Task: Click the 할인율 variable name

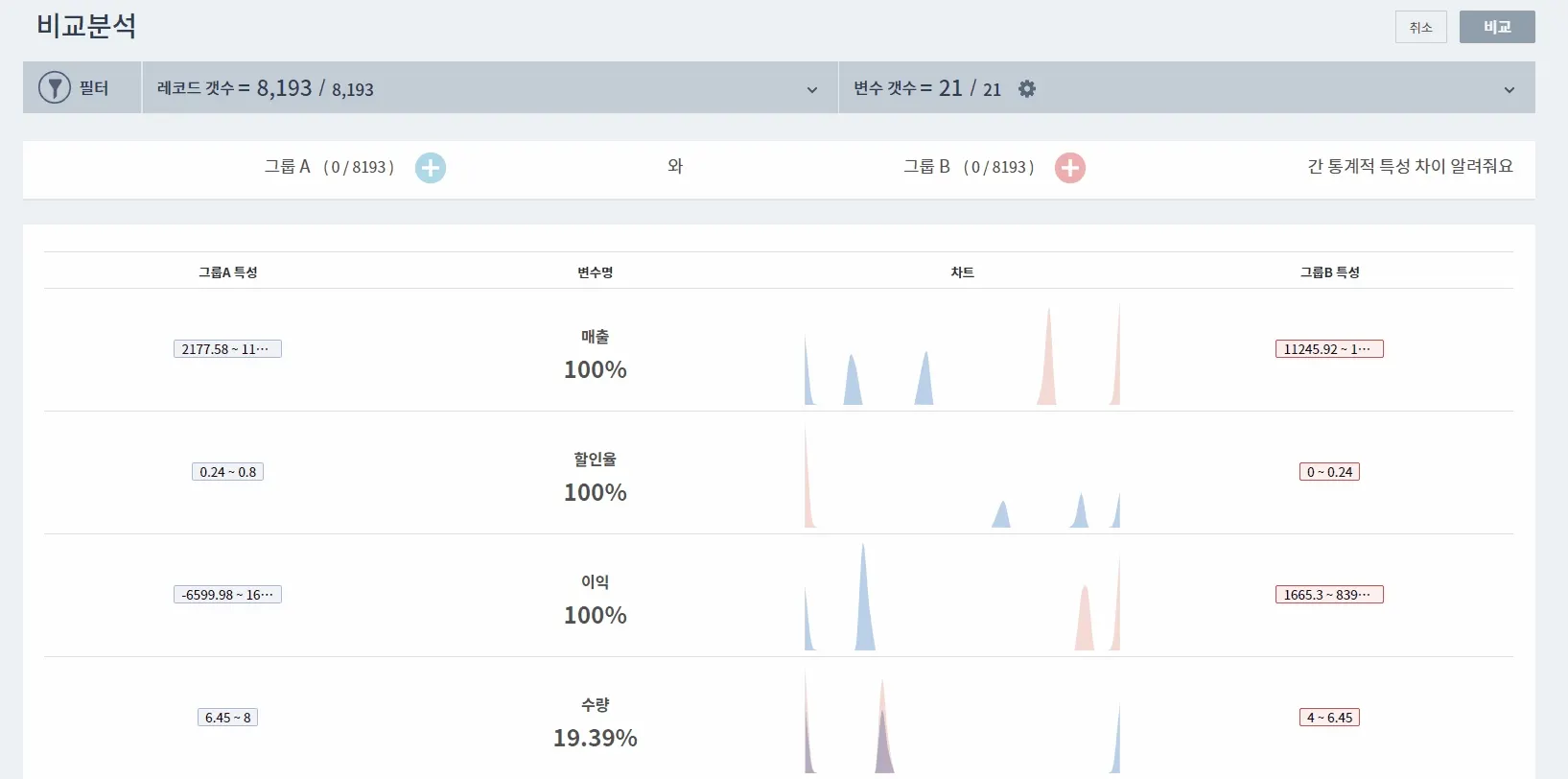Action: (x=596, y=460)
